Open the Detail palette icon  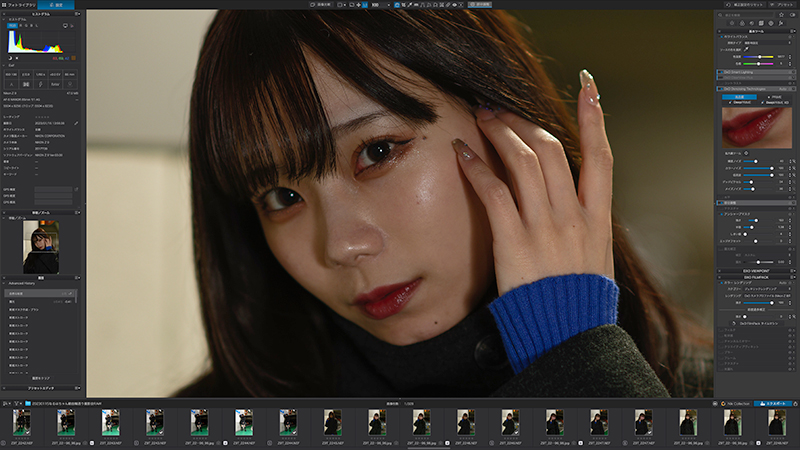(x=752, y=23)
